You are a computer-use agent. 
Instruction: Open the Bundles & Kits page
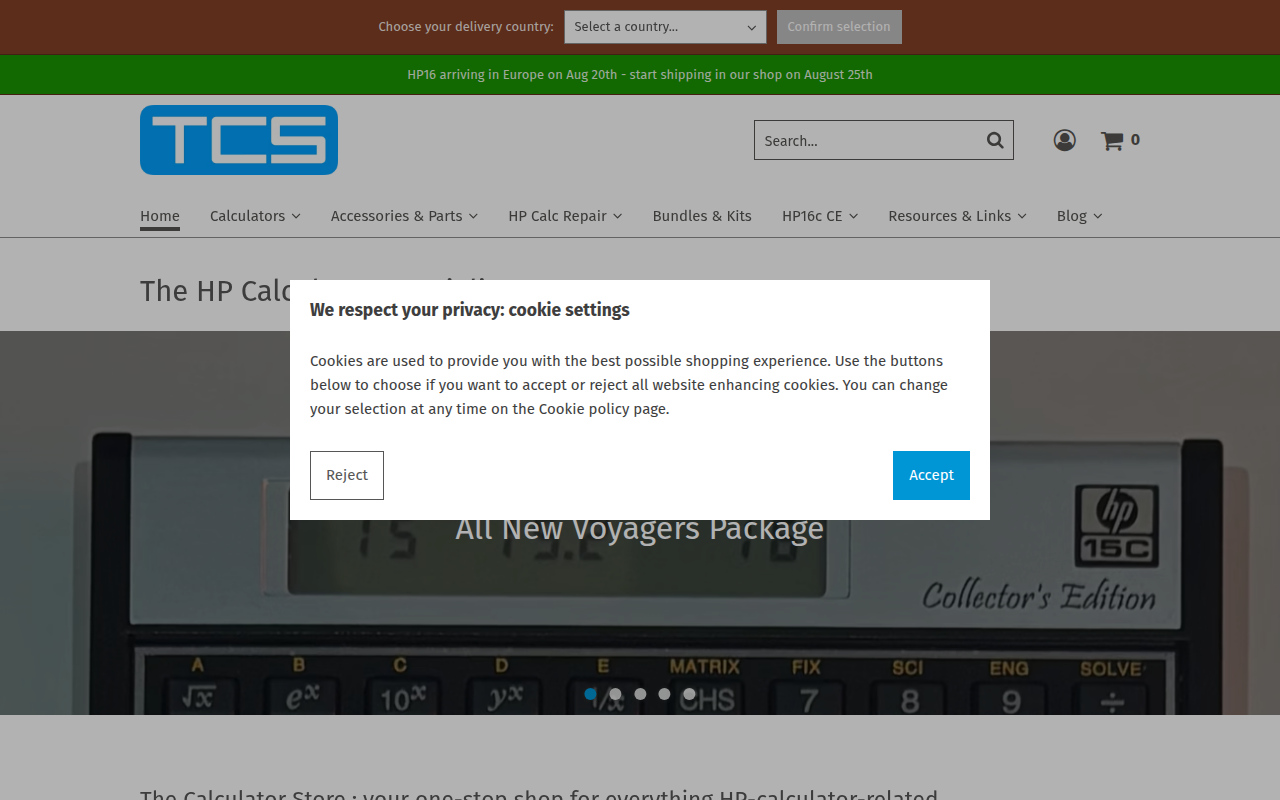(x=702, y=216)
